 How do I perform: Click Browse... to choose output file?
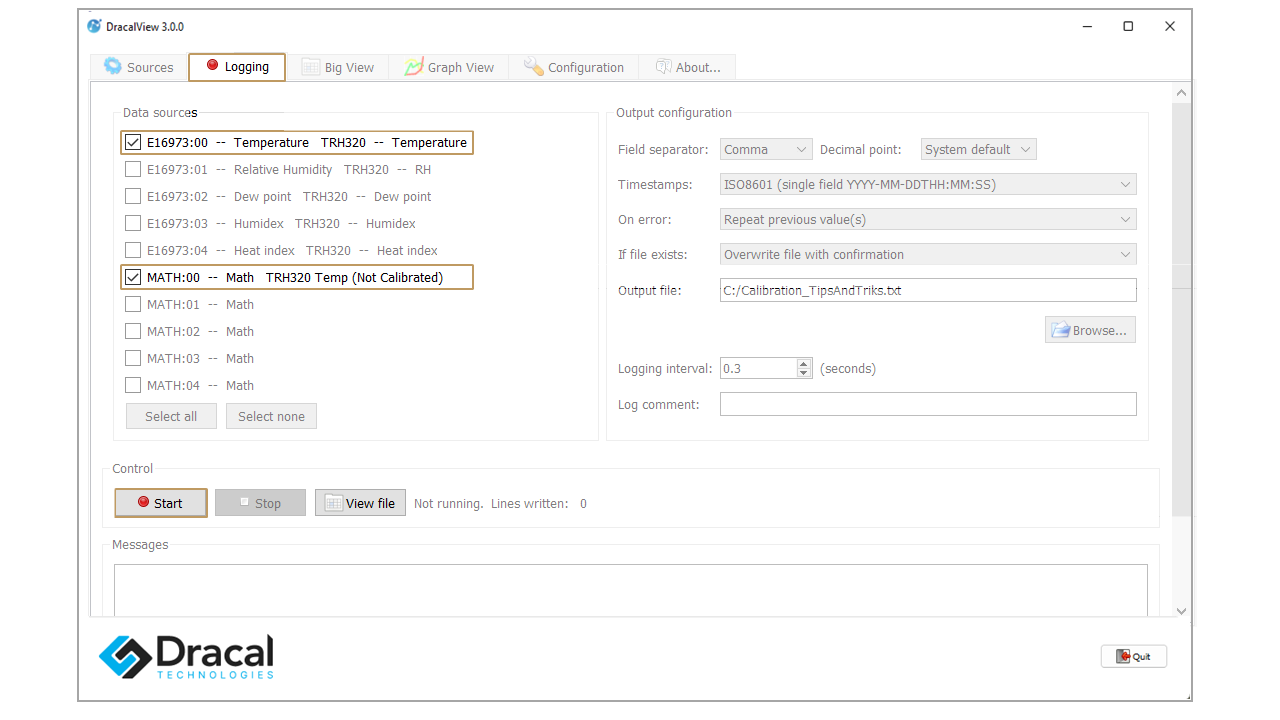(1090, 330)
